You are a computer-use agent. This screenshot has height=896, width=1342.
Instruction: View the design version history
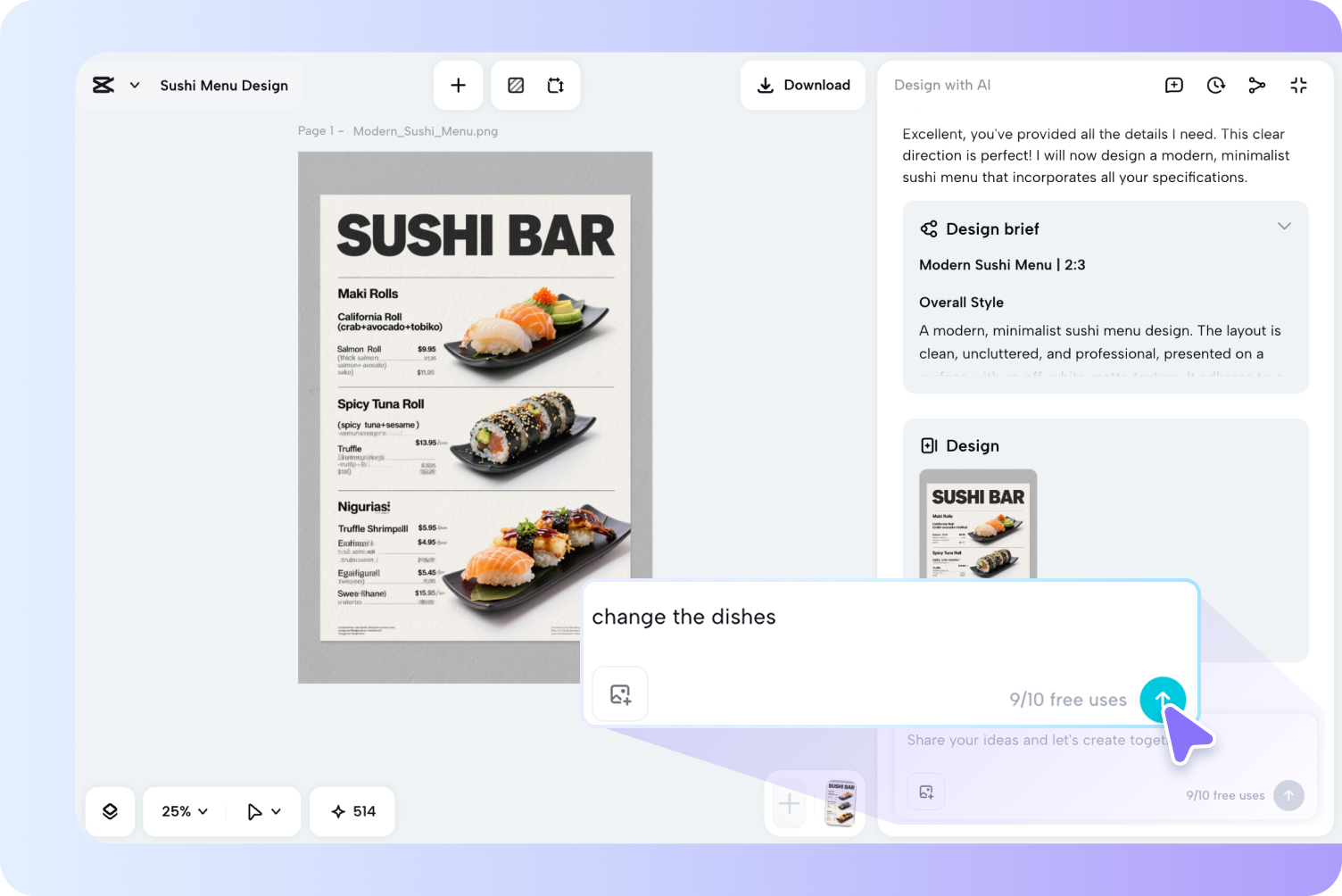[x=1215, y=85]
